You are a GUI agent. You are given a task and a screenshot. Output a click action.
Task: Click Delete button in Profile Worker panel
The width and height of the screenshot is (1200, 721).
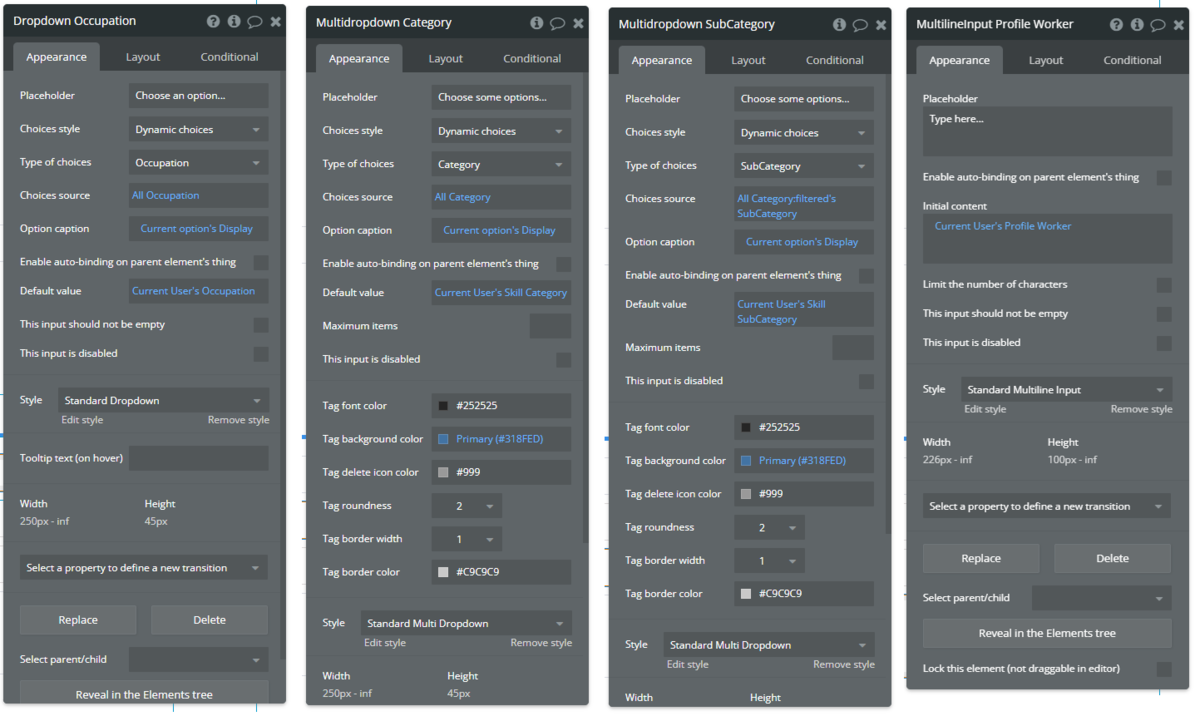click(x=1112, y=559)
